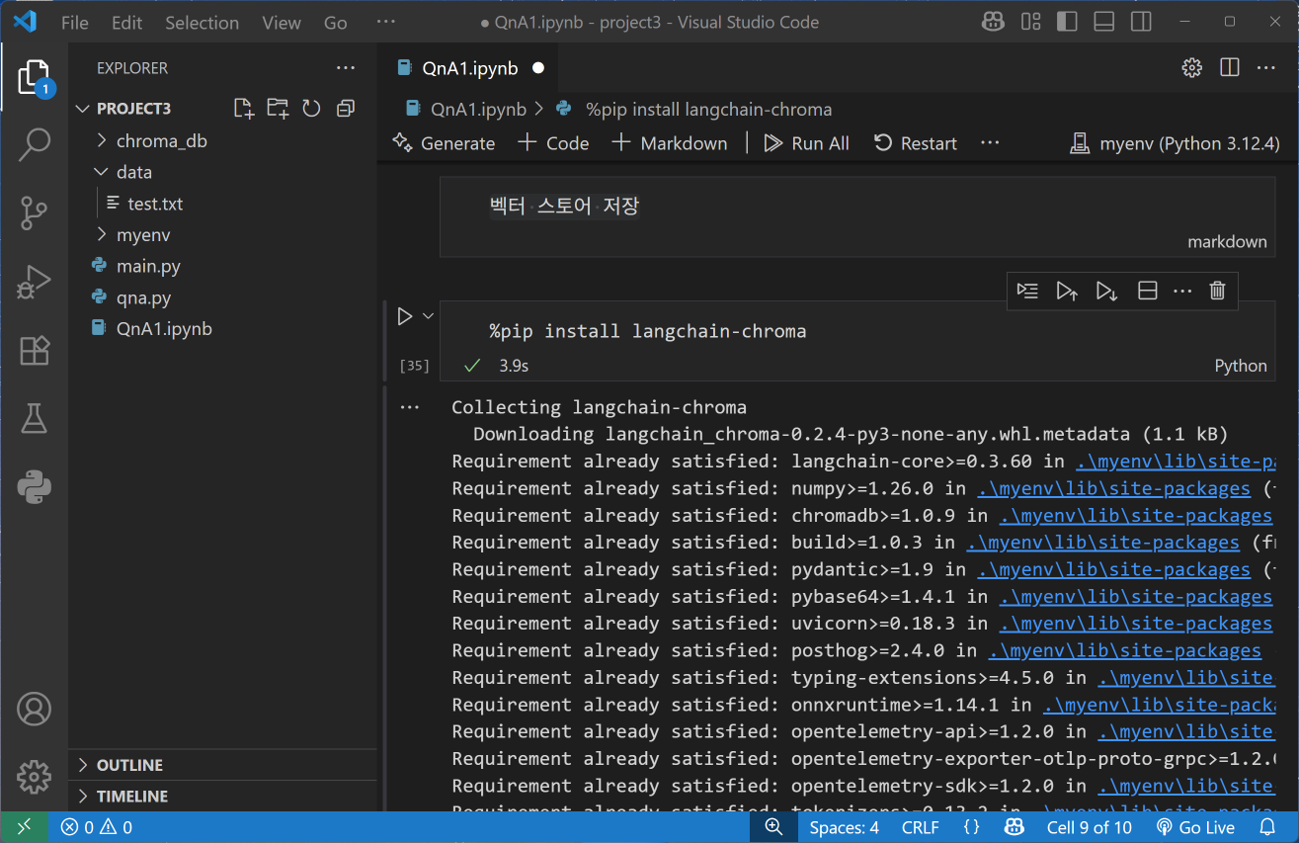
Task: Expand the OUTLINE section
Action: 130,765
